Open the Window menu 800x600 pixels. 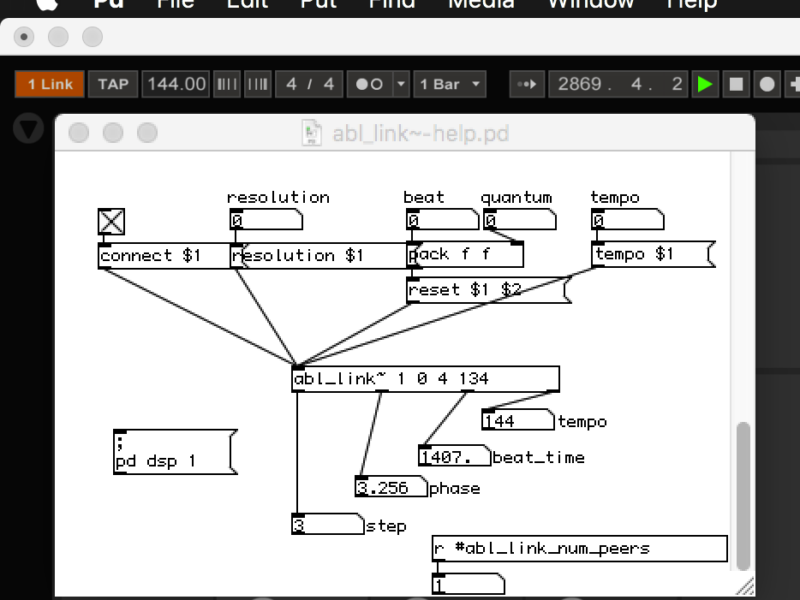pyautogui.click(x=590, y=4)
